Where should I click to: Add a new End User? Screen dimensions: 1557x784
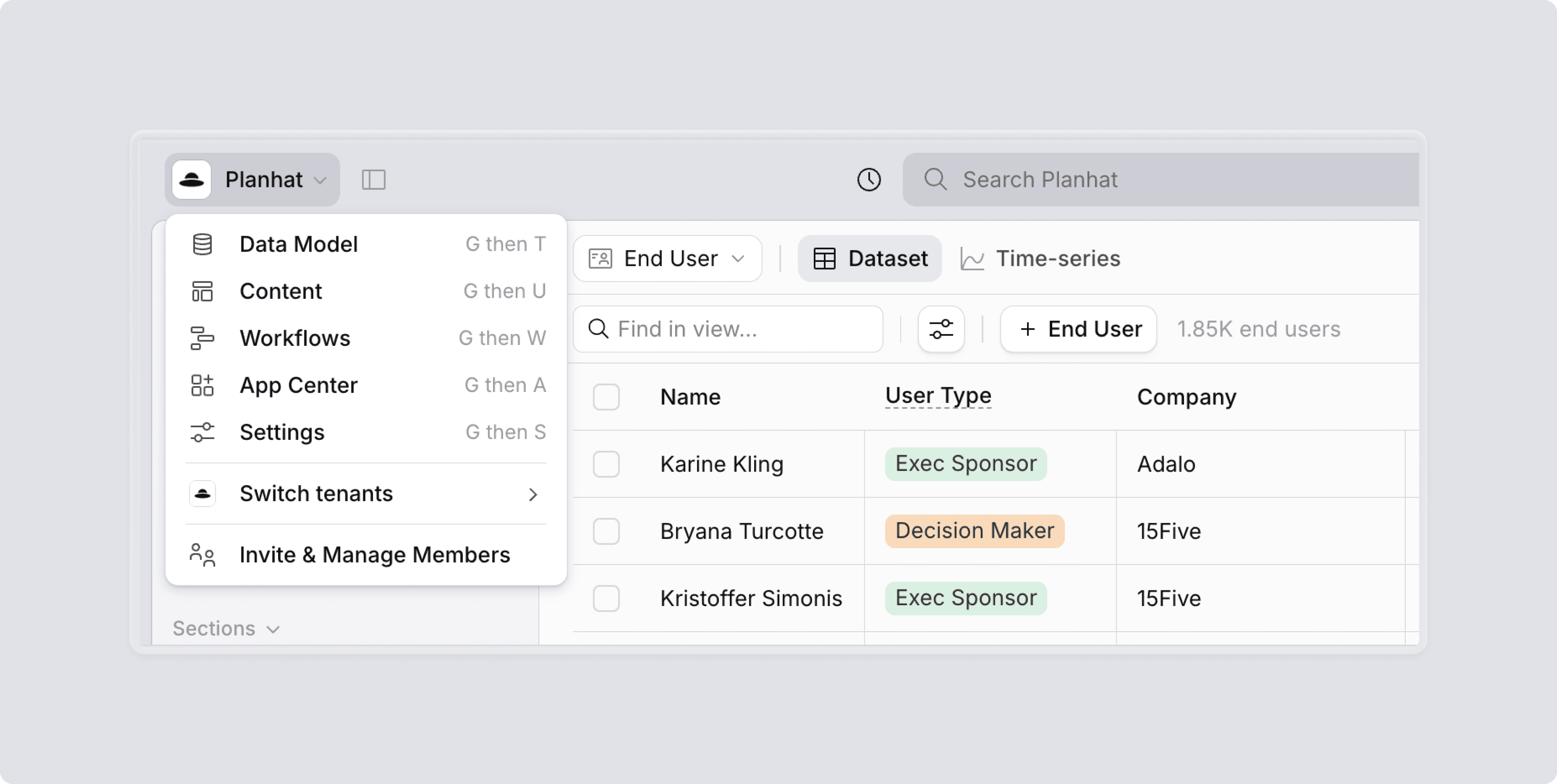(x=1079, y=330)
